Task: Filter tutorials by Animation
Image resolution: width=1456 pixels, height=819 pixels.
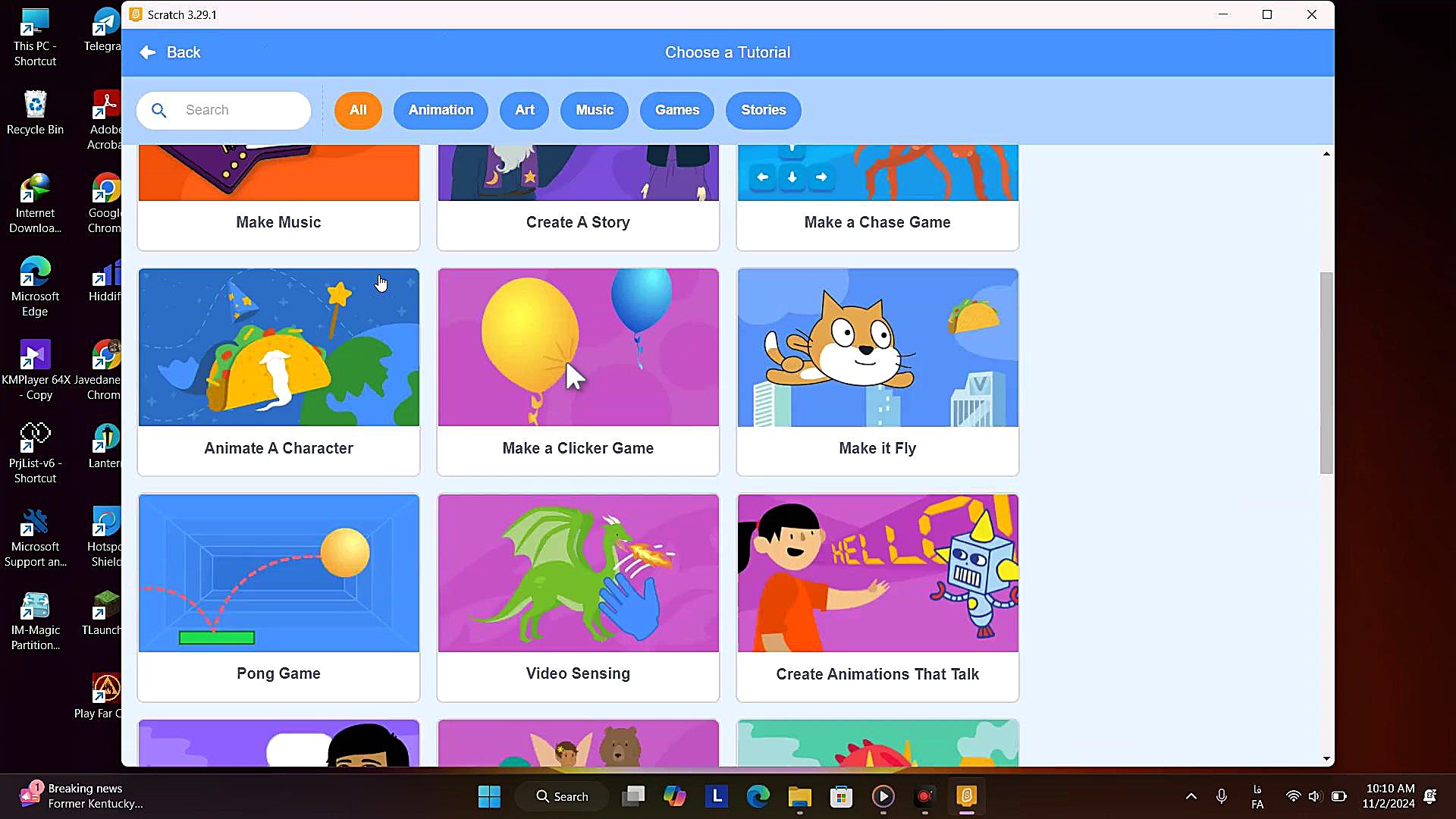Action: pyautogui.click(x=441, y=111)
